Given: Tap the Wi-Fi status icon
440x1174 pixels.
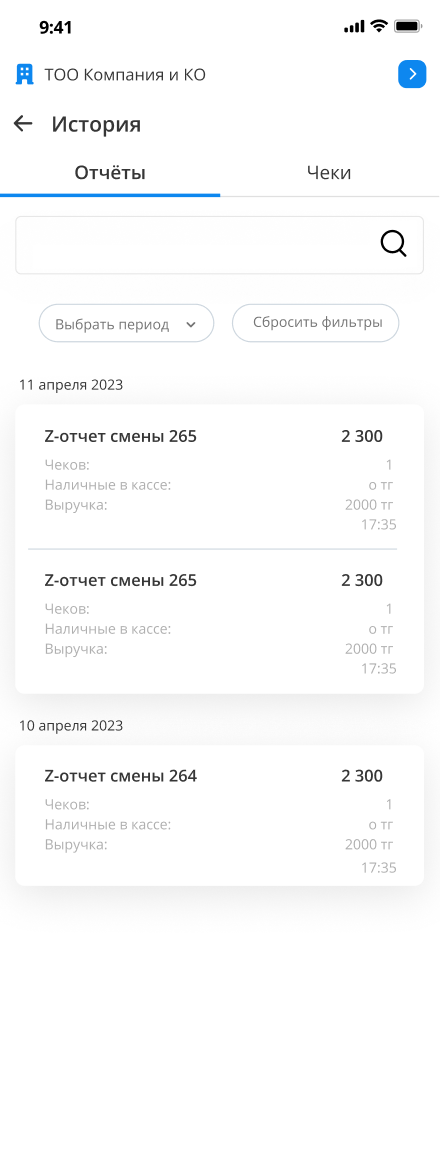Looking at the screenshot, I should (379, 26).
